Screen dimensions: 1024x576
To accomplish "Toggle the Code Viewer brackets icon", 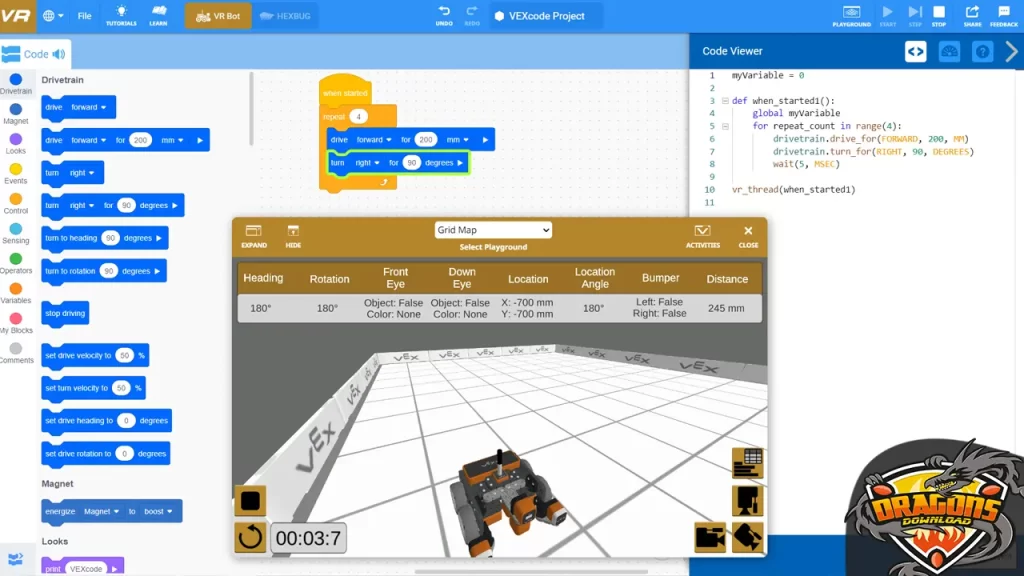I will pos(915,52).
